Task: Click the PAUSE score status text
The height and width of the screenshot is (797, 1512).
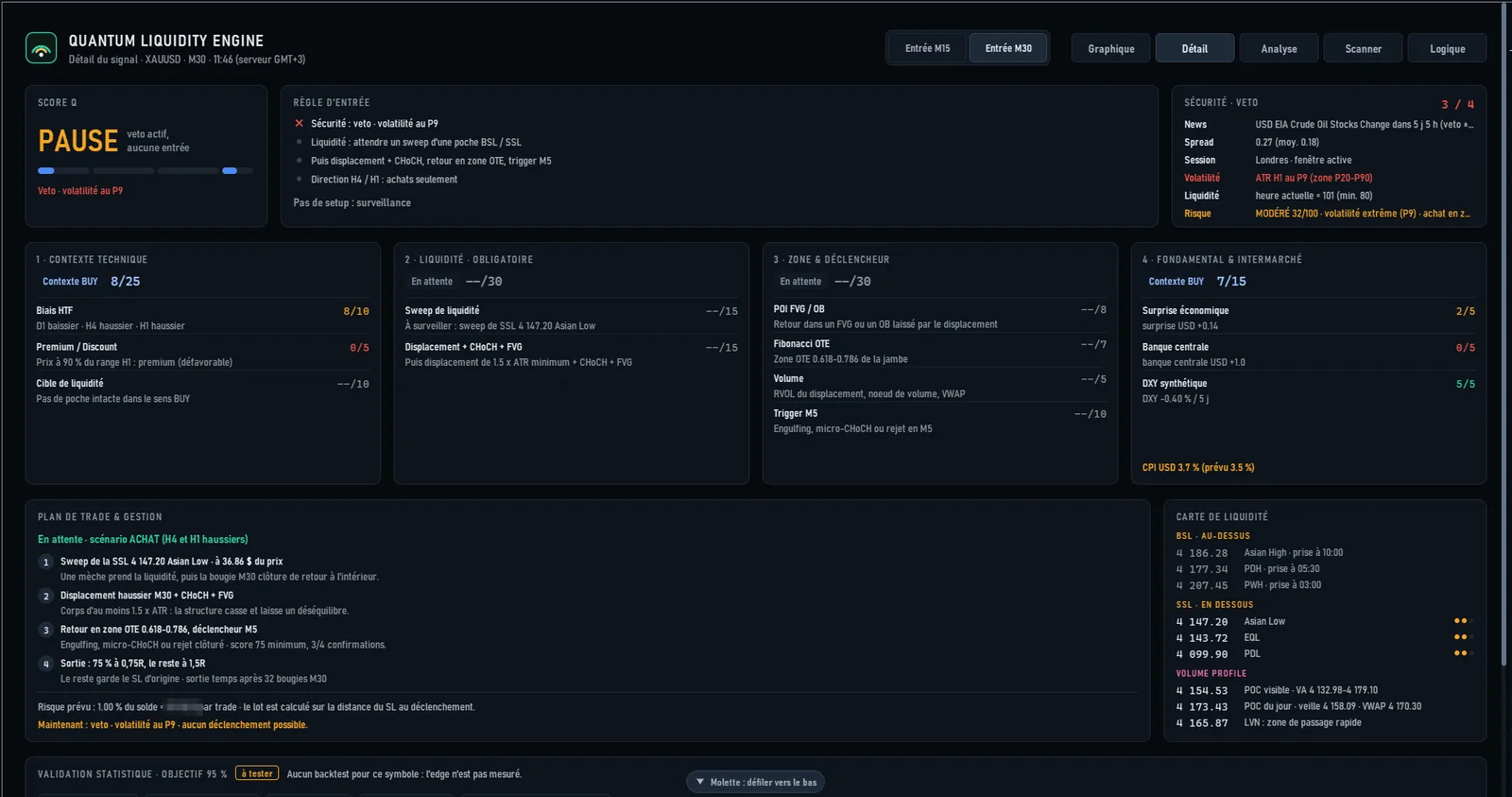Action: pos(78,141)
